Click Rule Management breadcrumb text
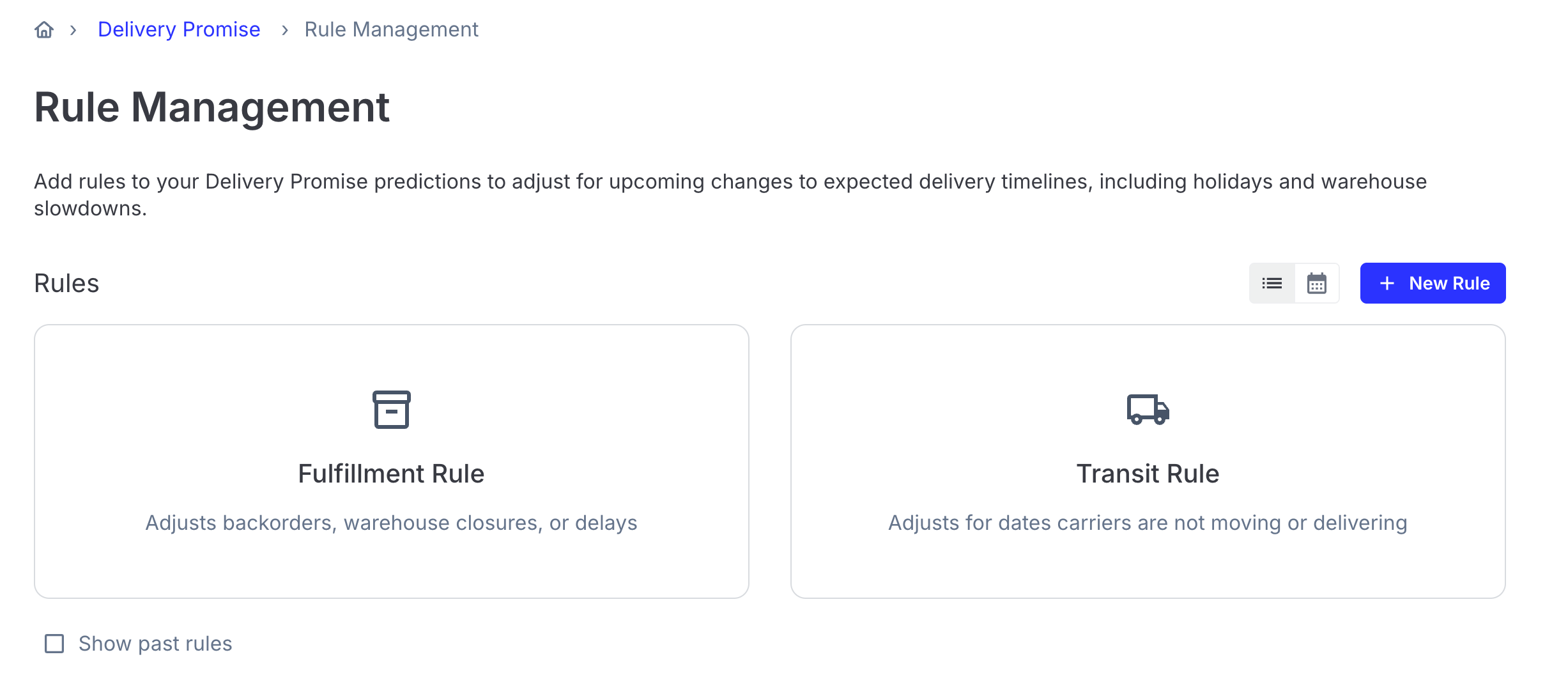Viewport: 1568px width, 689px height. click(x=392, y=29)
